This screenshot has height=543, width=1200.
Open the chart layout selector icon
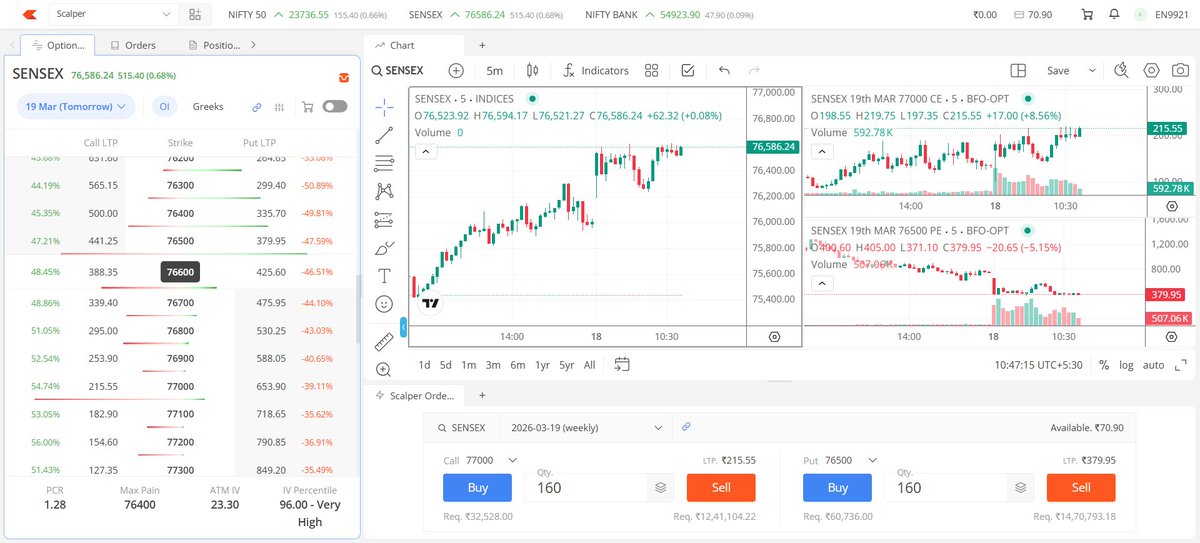click(1018, 70)
